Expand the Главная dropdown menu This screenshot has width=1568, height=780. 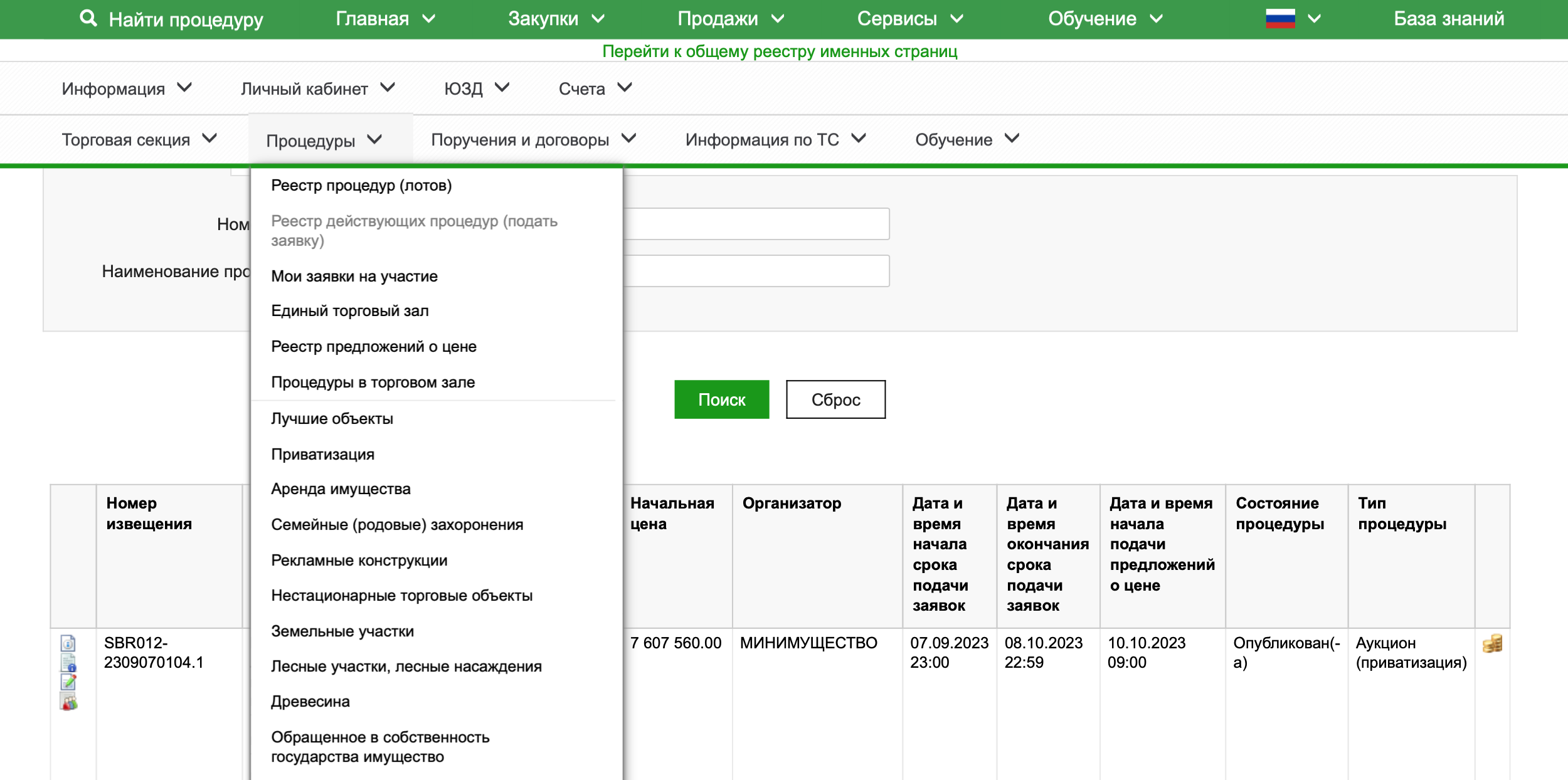click(x=385, y=19)
